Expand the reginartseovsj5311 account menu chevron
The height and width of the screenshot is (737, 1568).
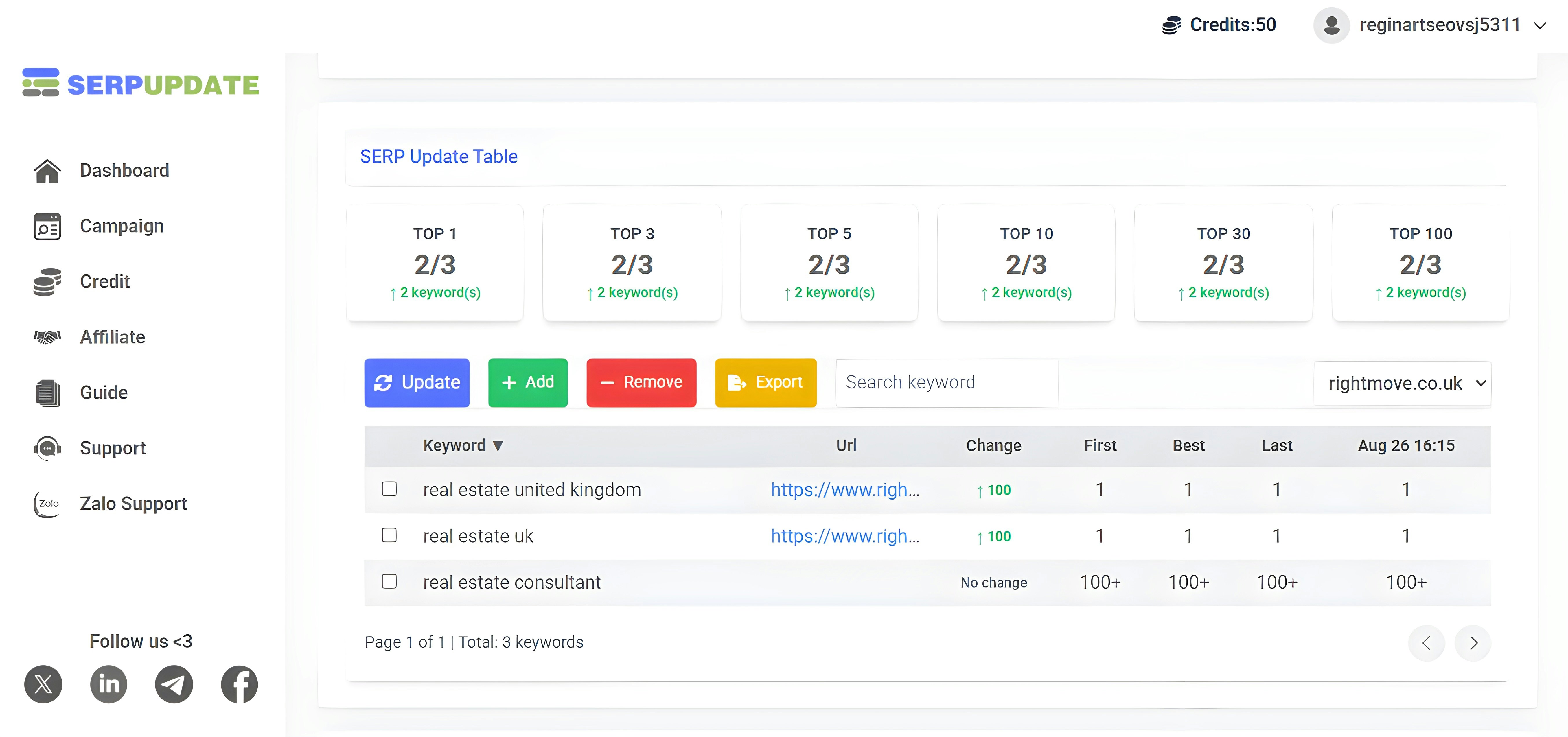[1541, 25]
